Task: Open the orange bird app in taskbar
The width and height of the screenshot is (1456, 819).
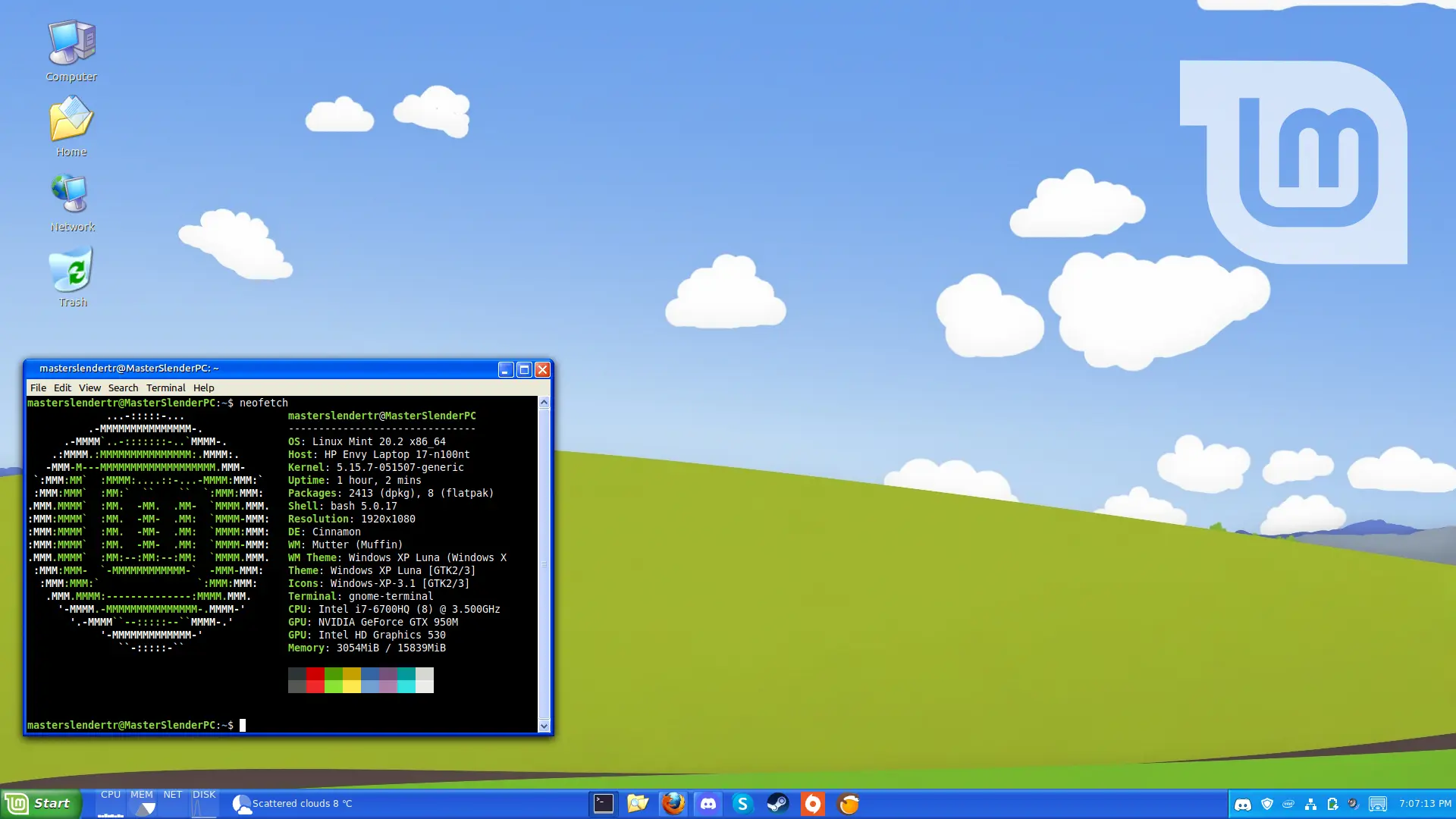Action: coord(848,804)
